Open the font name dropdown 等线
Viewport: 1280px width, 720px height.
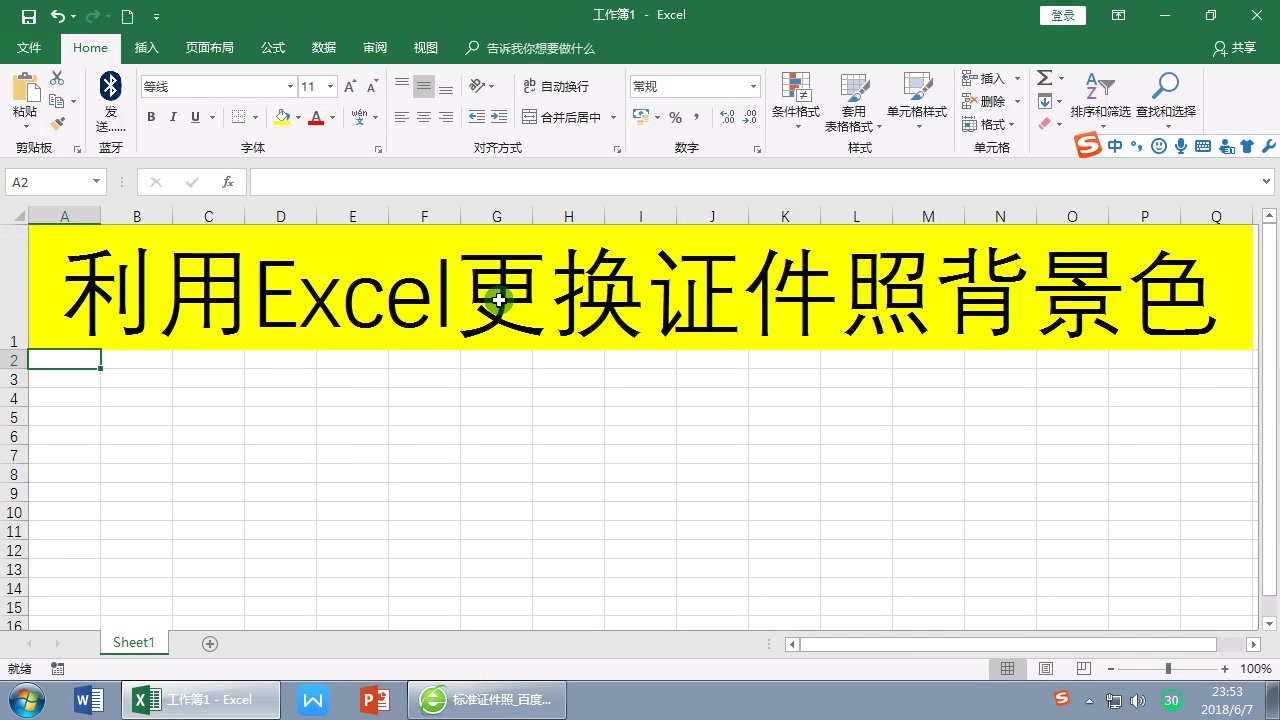point(290,87)
